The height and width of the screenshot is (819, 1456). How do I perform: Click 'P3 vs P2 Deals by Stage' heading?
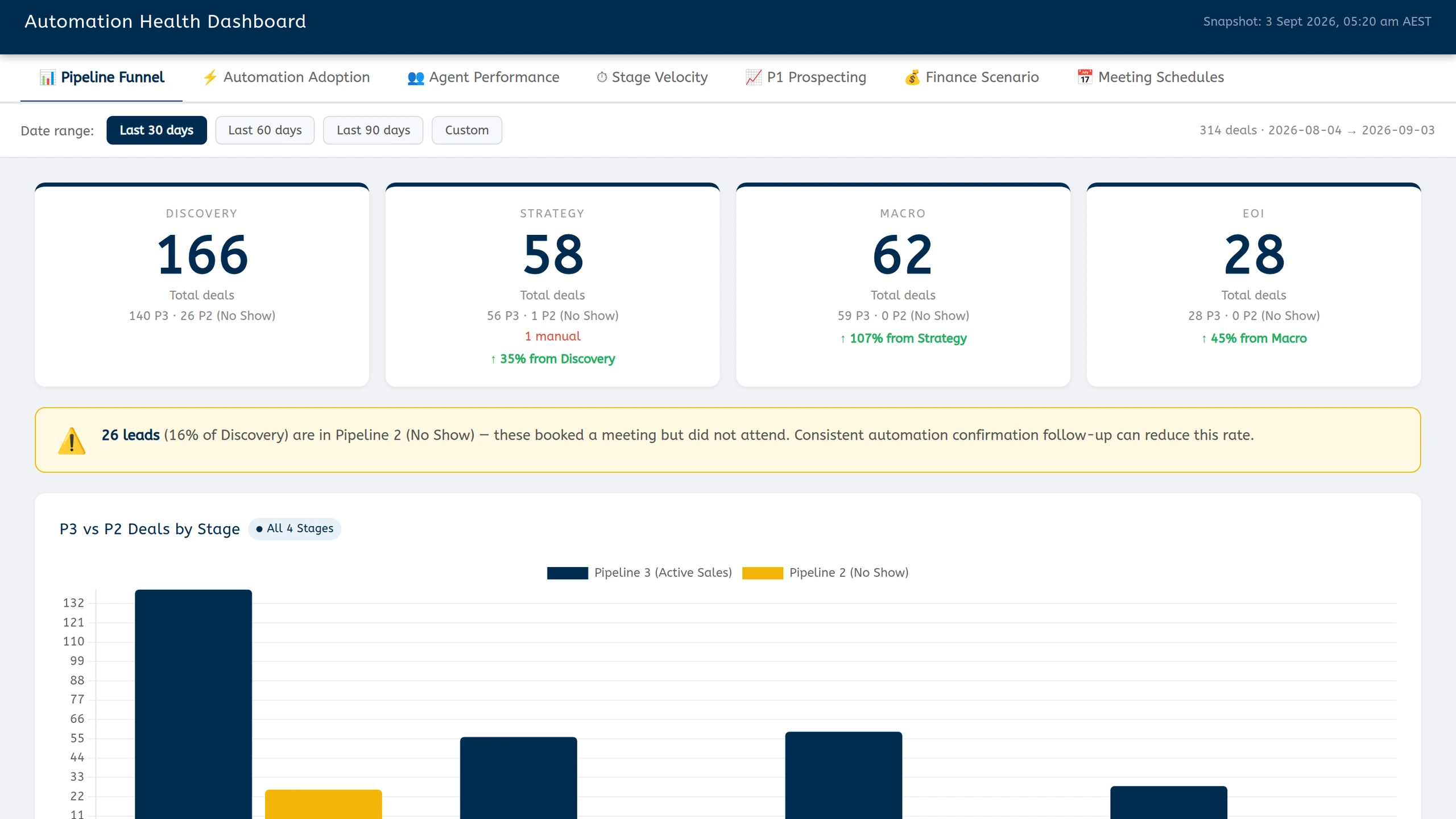[150, 529]
